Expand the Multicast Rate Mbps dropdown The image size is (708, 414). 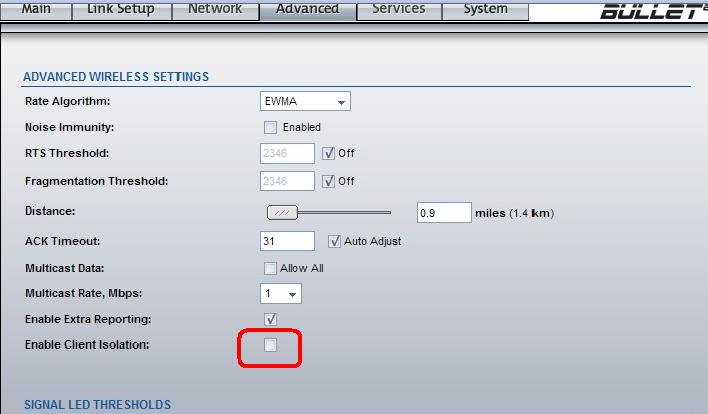281,293
